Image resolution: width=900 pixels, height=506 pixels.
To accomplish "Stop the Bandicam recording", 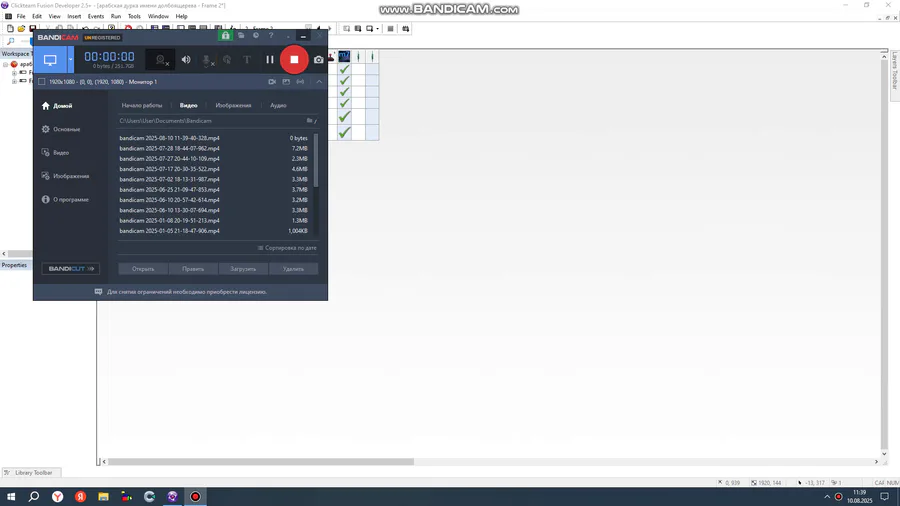I will [x=294, y=60].
